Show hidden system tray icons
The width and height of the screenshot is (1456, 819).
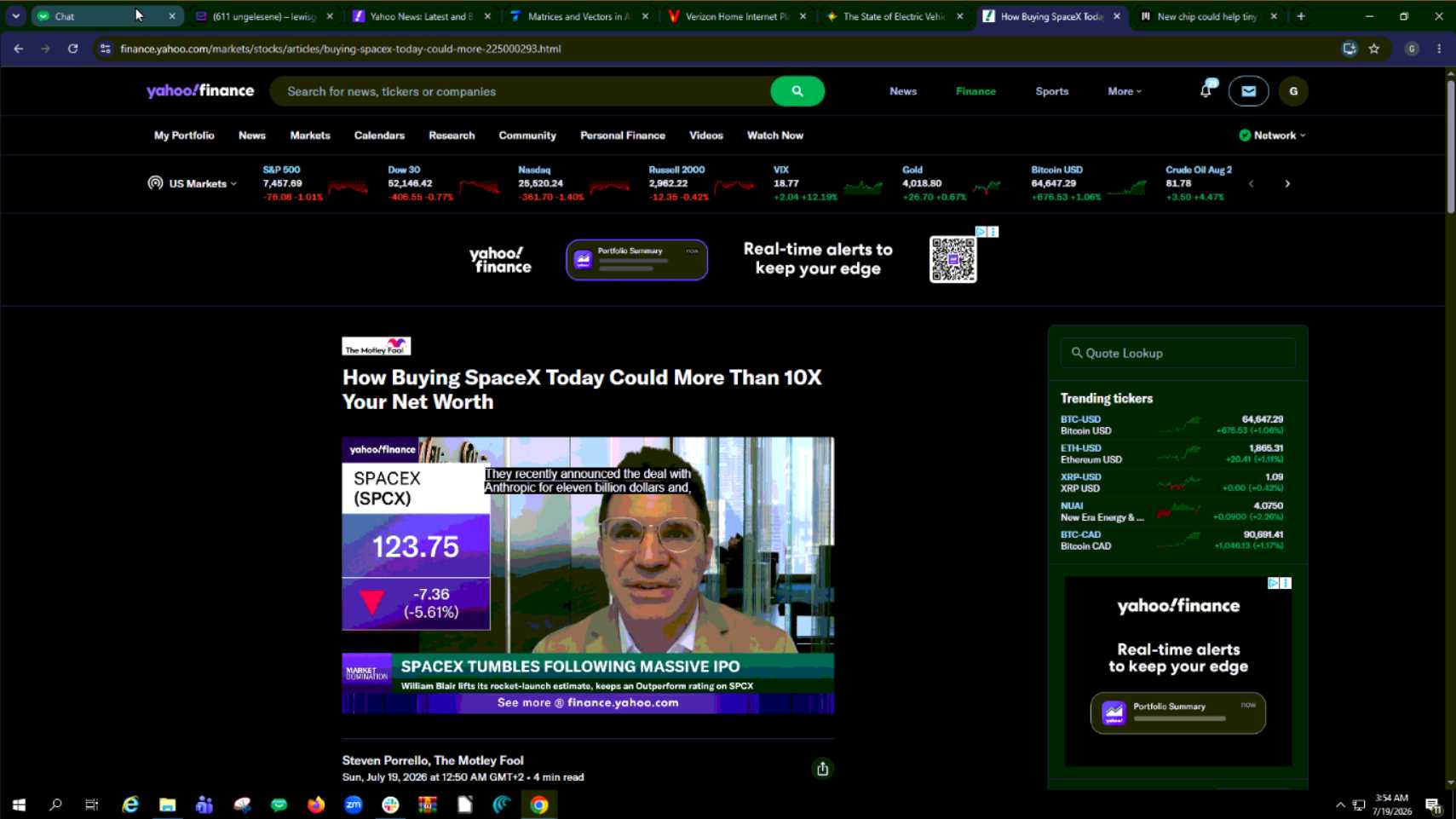pos(1340,805)
